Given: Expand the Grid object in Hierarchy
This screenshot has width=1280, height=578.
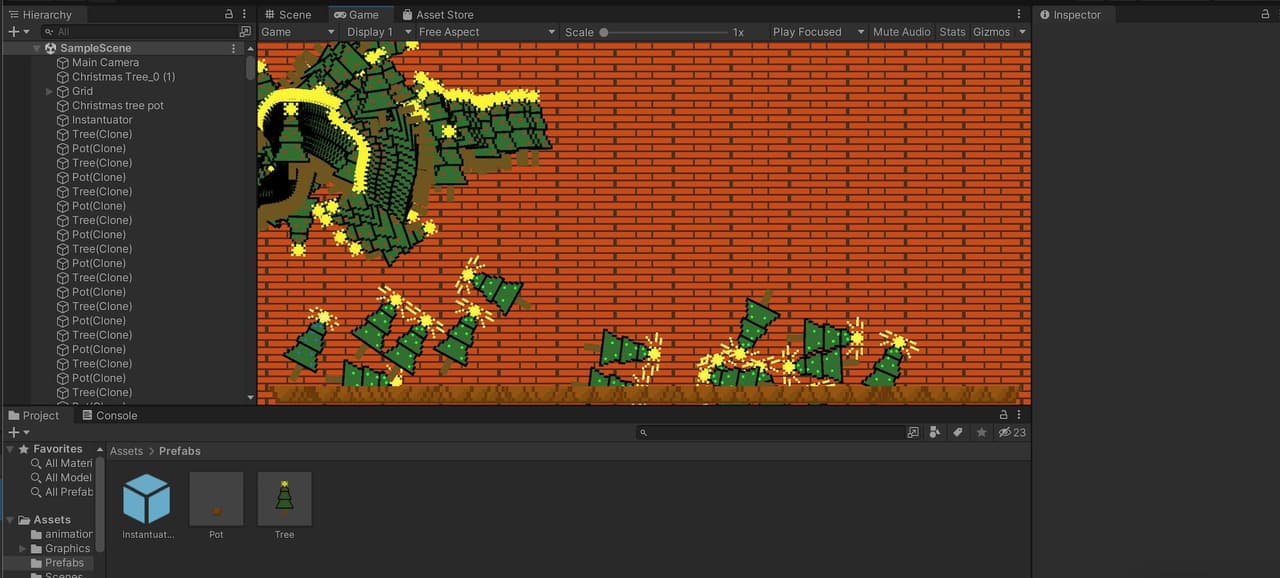Looking at the screenshot, I should pyautogui.click(x=50, y=91).
